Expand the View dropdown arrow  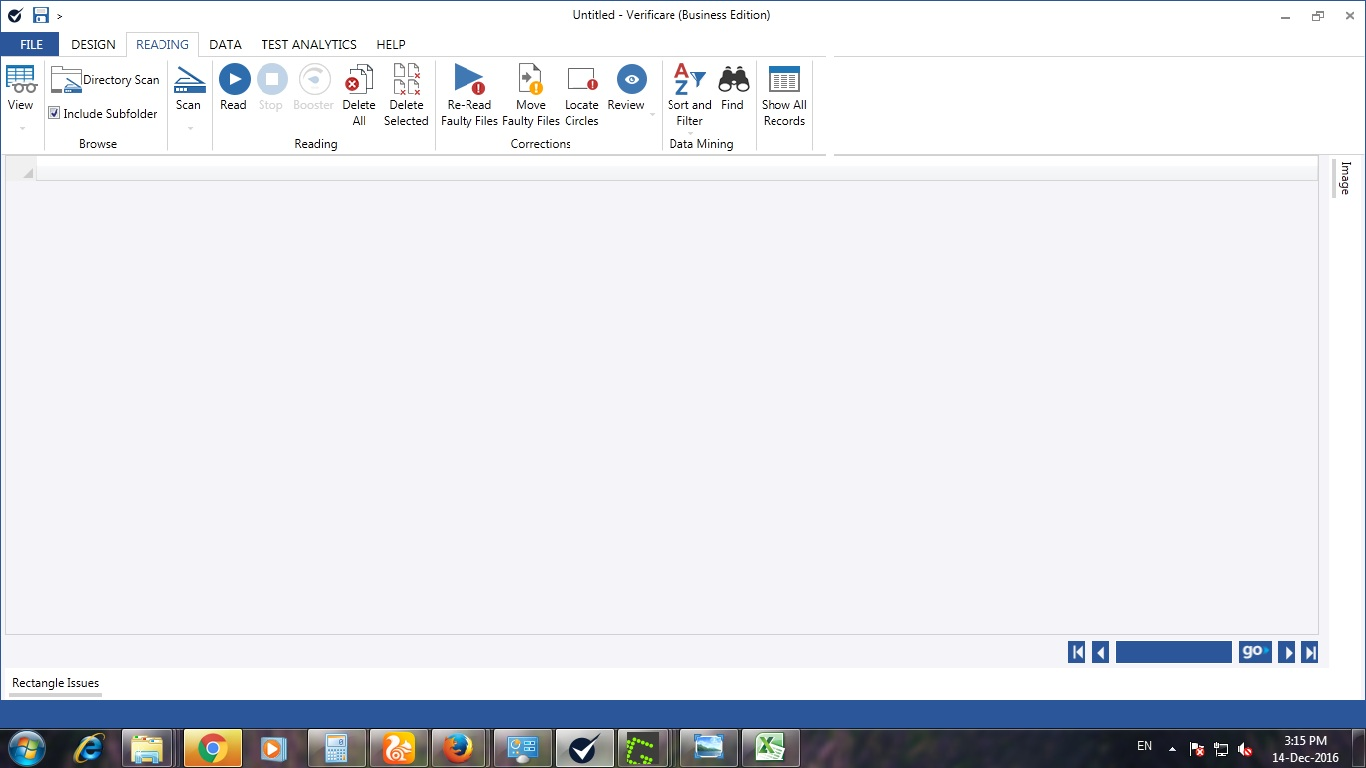tap(21, 128)
